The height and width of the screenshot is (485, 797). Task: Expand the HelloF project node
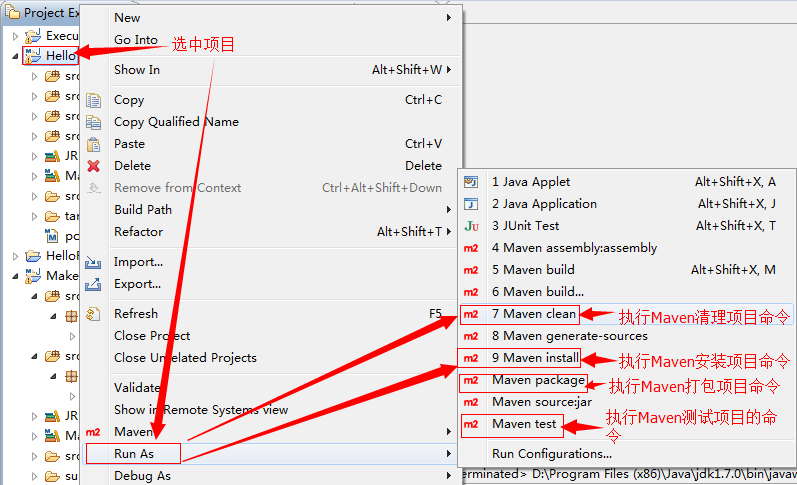(15, 256)
